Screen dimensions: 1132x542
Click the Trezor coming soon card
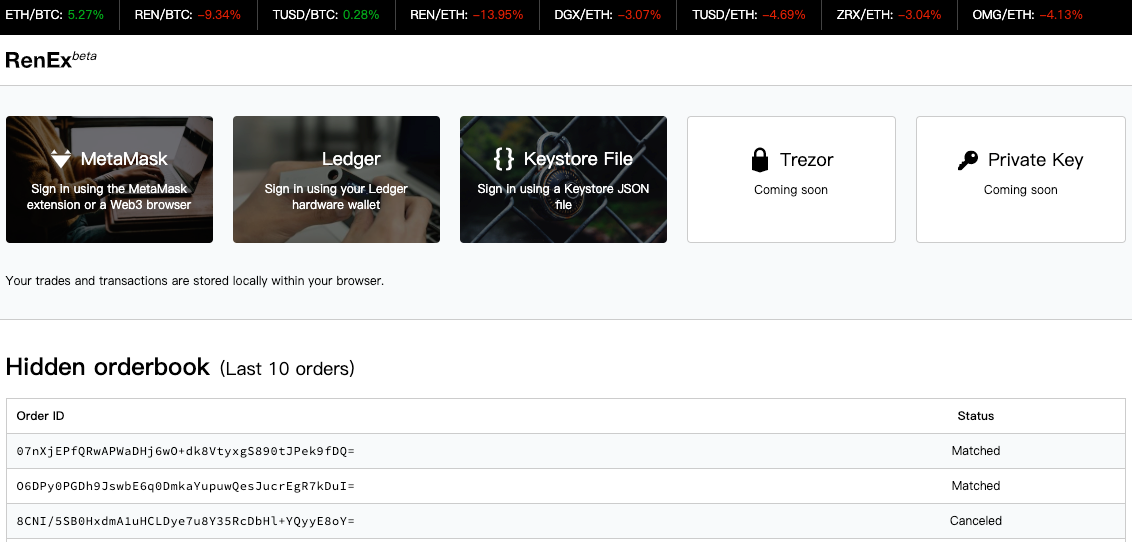[791, 180]
